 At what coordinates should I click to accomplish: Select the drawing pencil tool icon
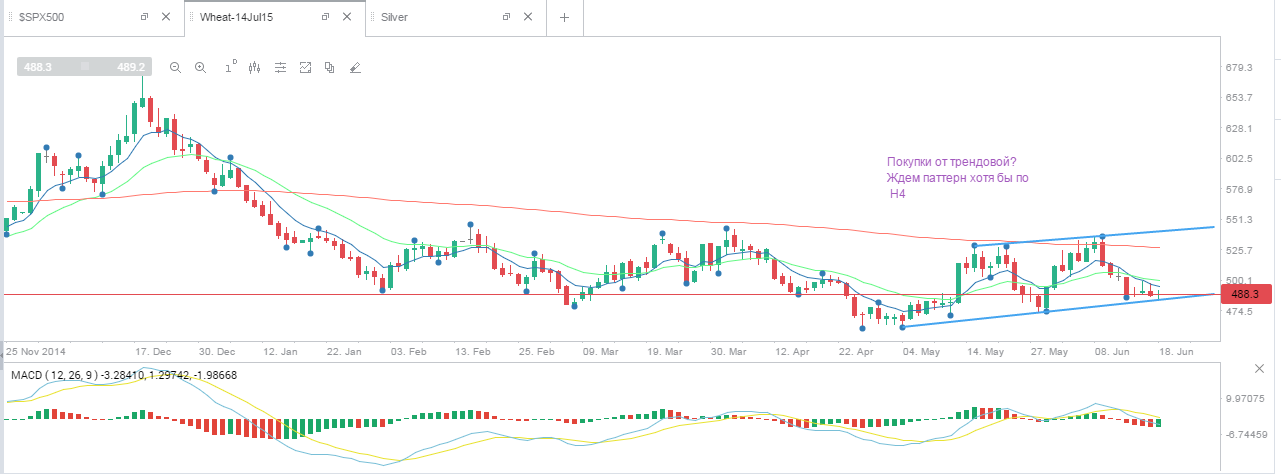[x=355, y=67]
